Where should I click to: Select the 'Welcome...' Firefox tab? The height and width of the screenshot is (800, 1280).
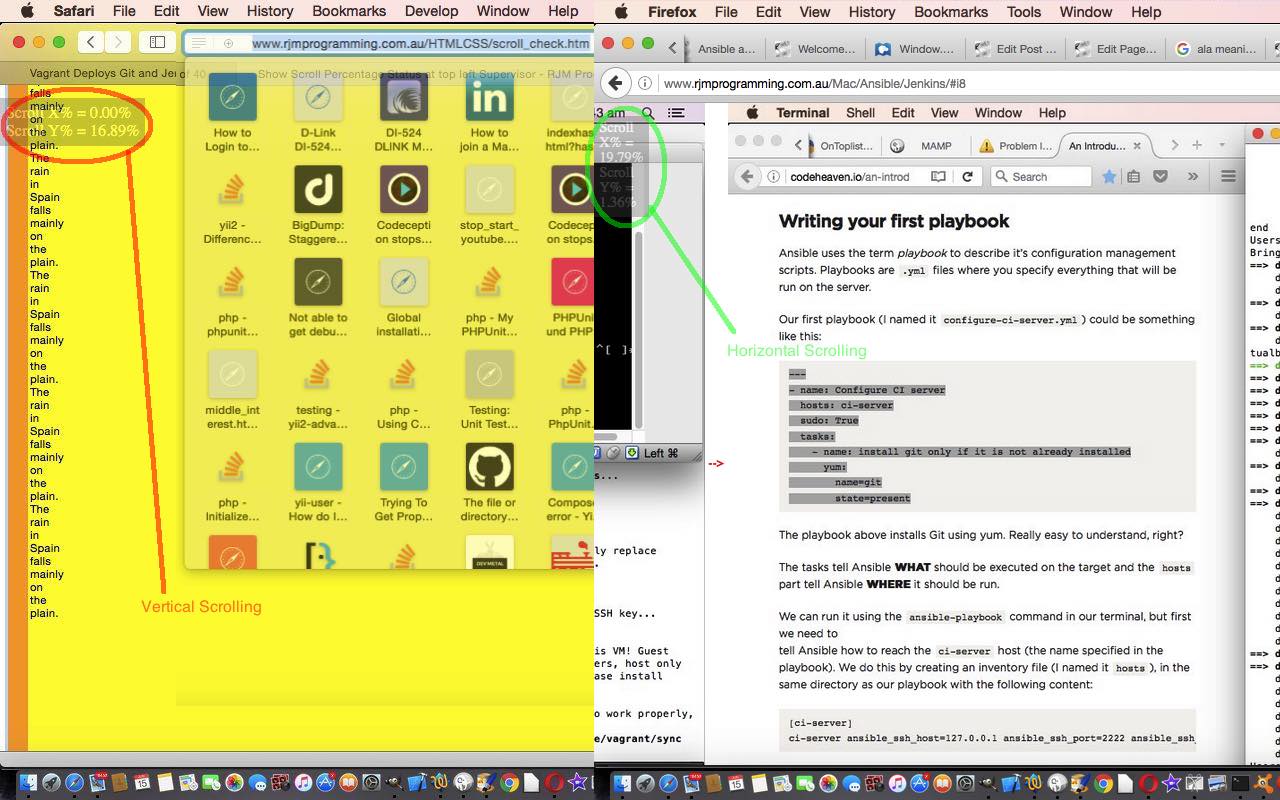(x=816, y=48)
